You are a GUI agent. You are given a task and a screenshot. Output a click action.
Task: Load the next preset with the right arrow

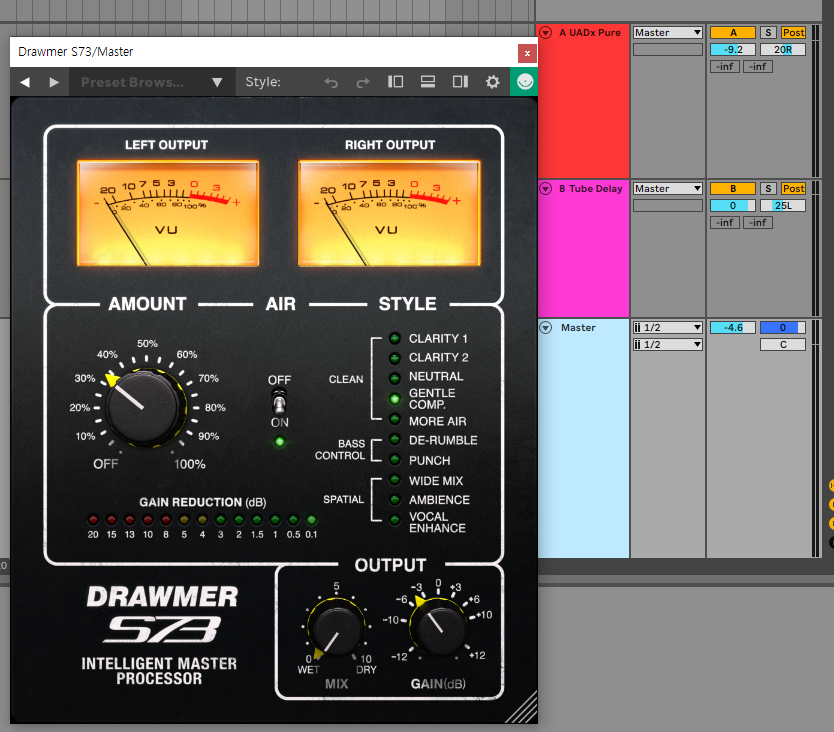coord(54,82)
